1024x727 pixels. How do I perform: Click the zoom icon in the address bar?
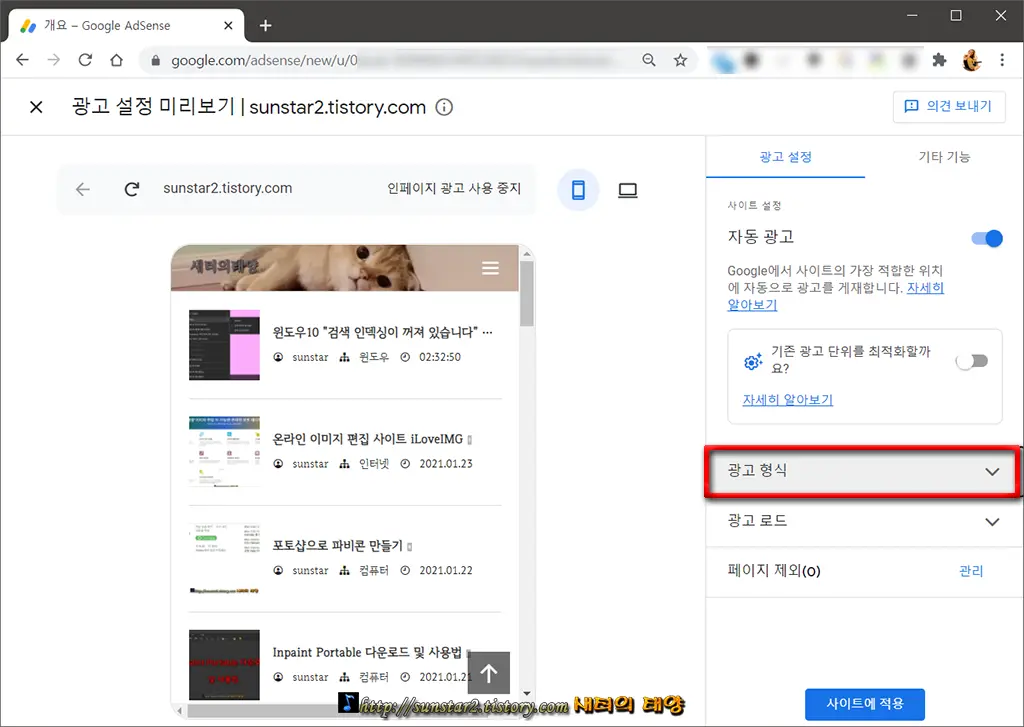[649, 60]
